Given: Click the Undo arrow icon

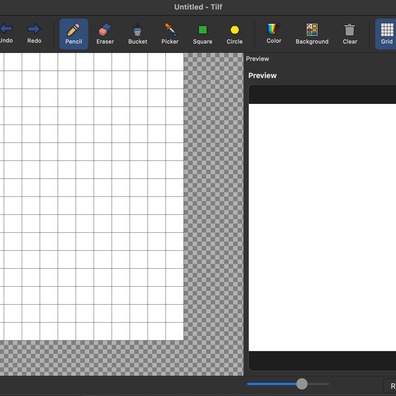Looking at the screenshot, I should (6, 29).
